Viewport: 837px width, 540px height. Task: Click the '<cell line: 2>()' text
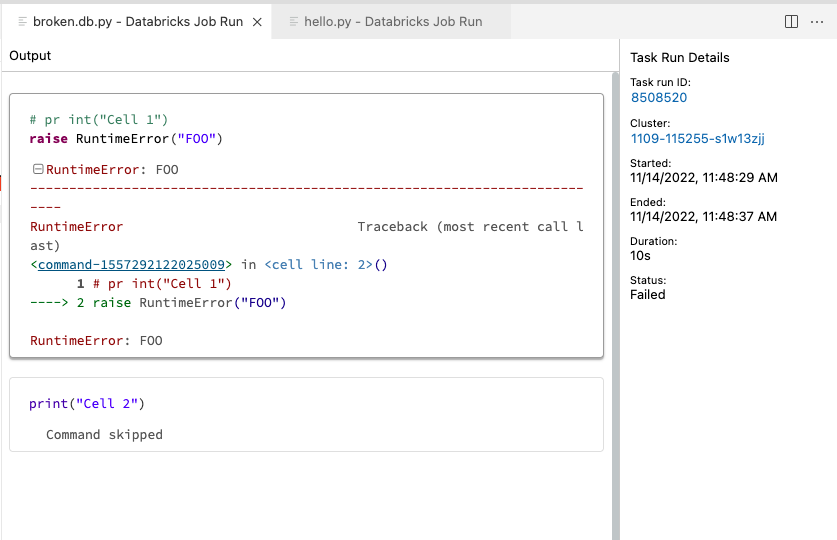(326, 265)
